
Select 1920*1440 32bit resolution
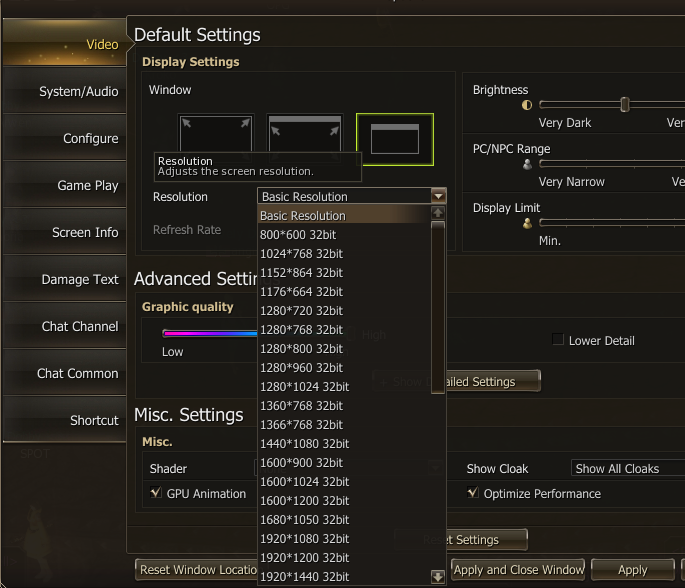coord(344,577)
